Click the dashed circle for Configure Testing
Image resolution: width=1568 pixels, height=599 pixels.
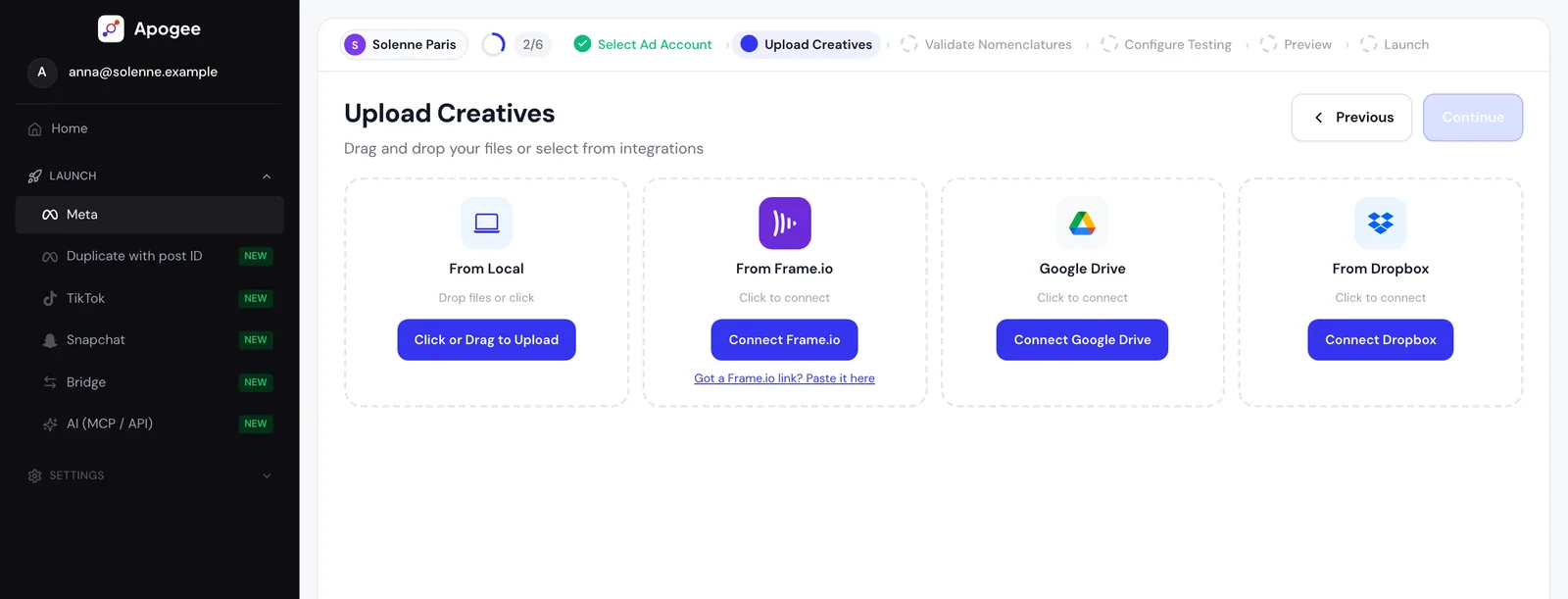pyautogui.click(x=1109, y=44)
